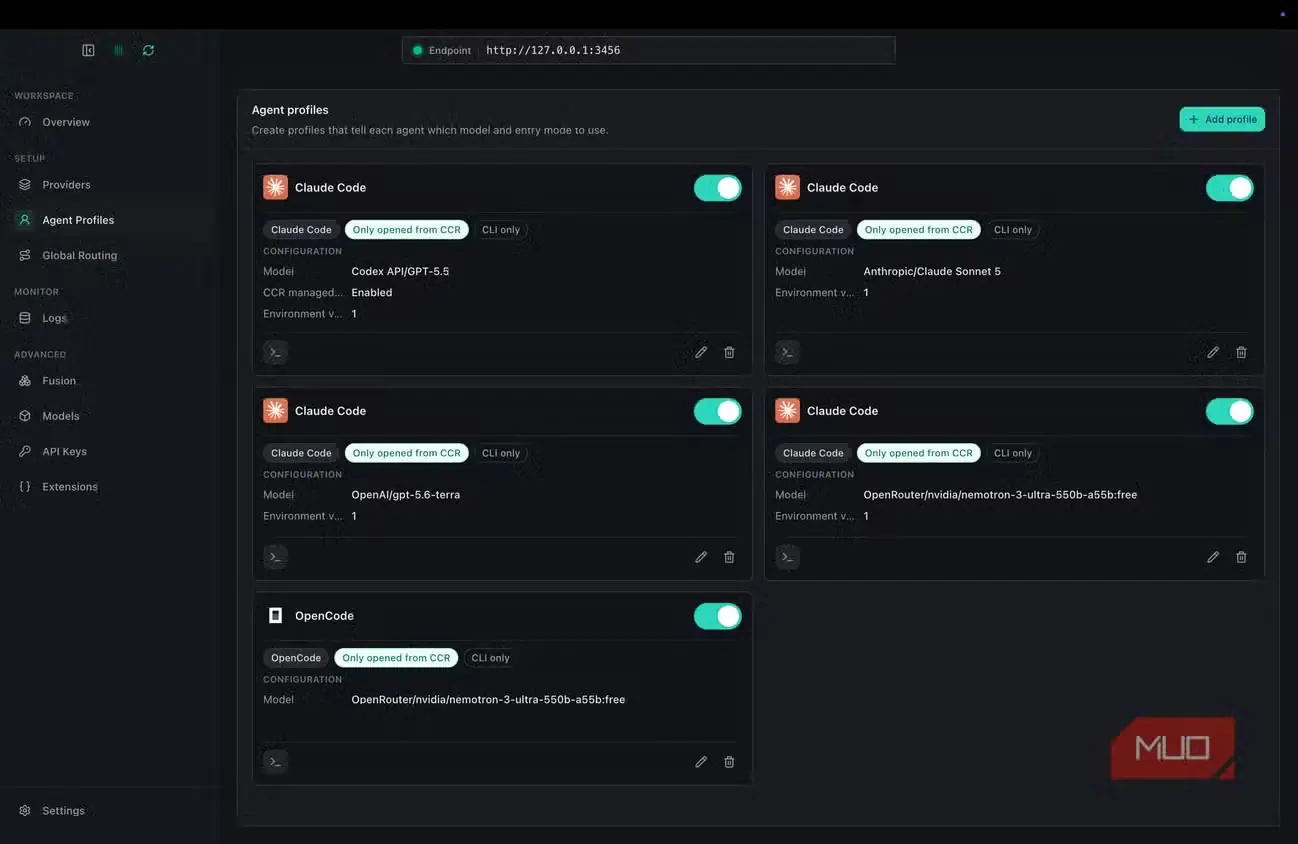Disable the Codex API/GPT-5.5 profile toggle
Screen dimensions: 1298x844
tap(718, 187)
